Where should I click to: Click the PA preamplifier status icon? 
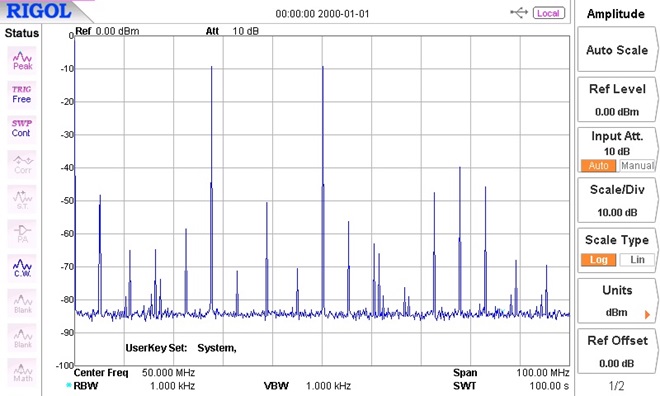[22, 234]
